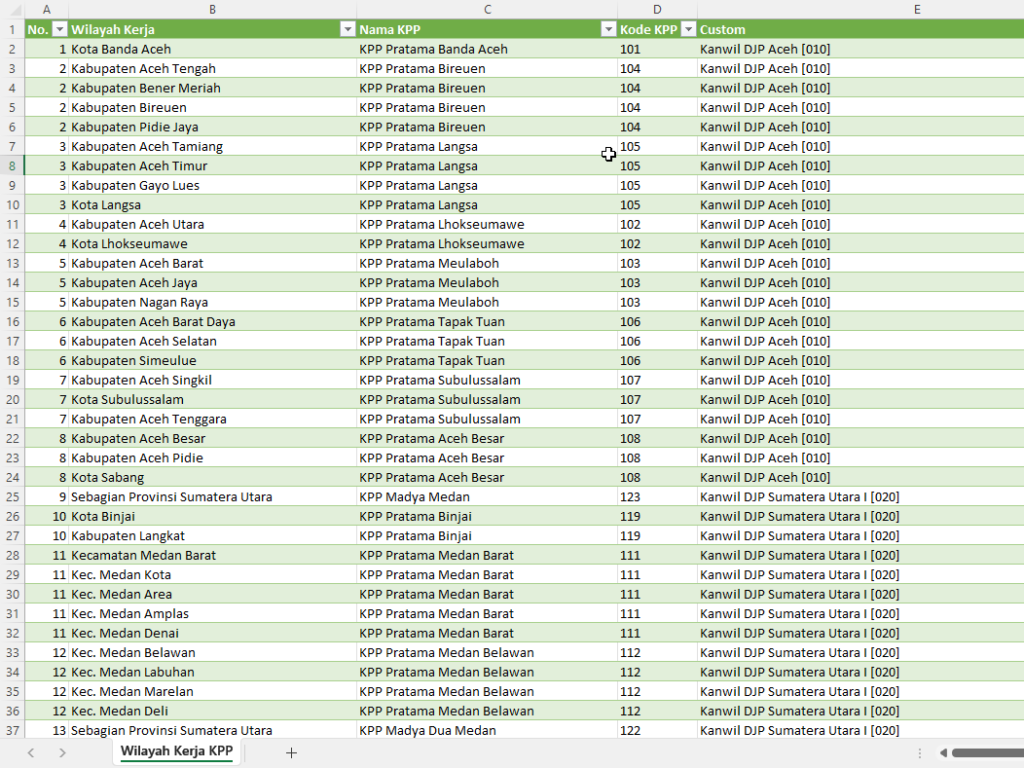Open the Custom column filter dropdown
Screen dimensions: 1024x768
pos(1018,28)
